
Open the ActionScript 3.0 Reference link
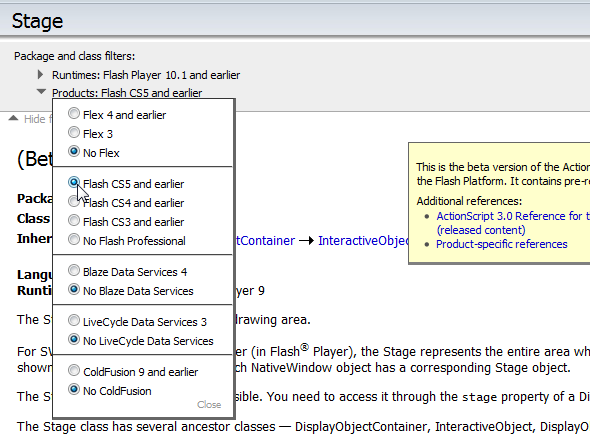pos(513,223)
